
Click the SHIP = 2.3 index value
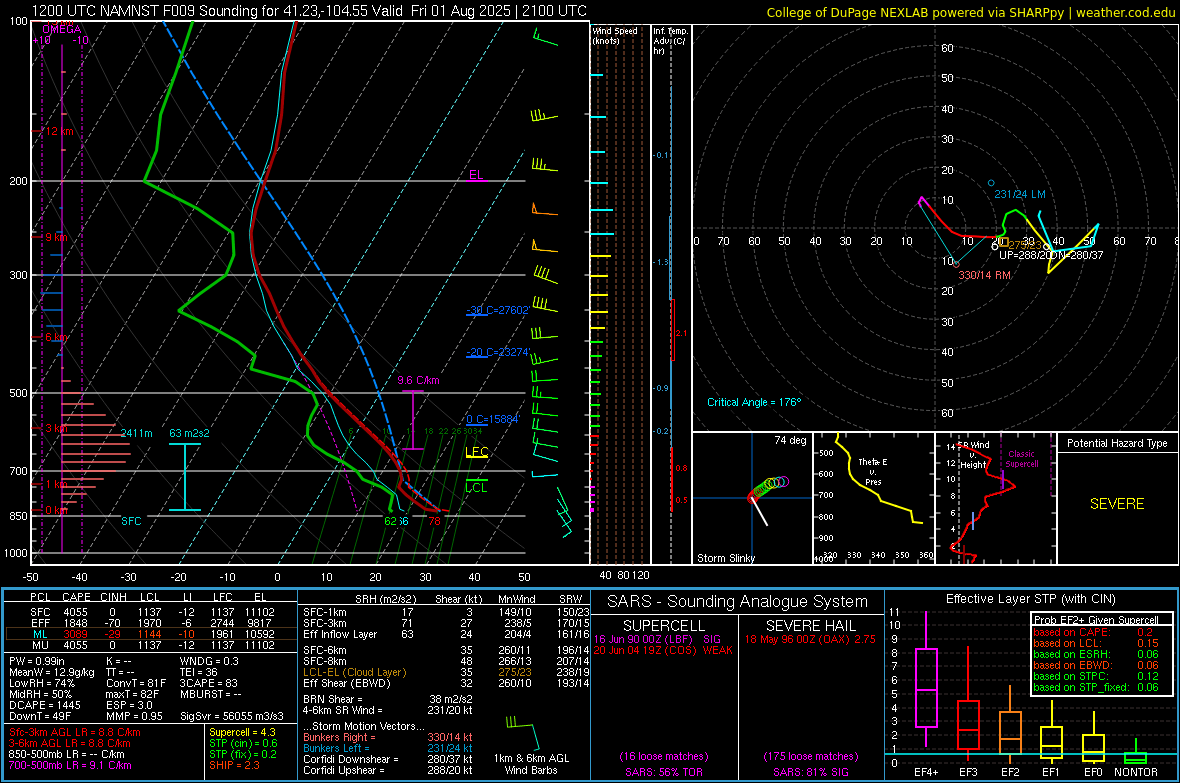coord(234,765)
